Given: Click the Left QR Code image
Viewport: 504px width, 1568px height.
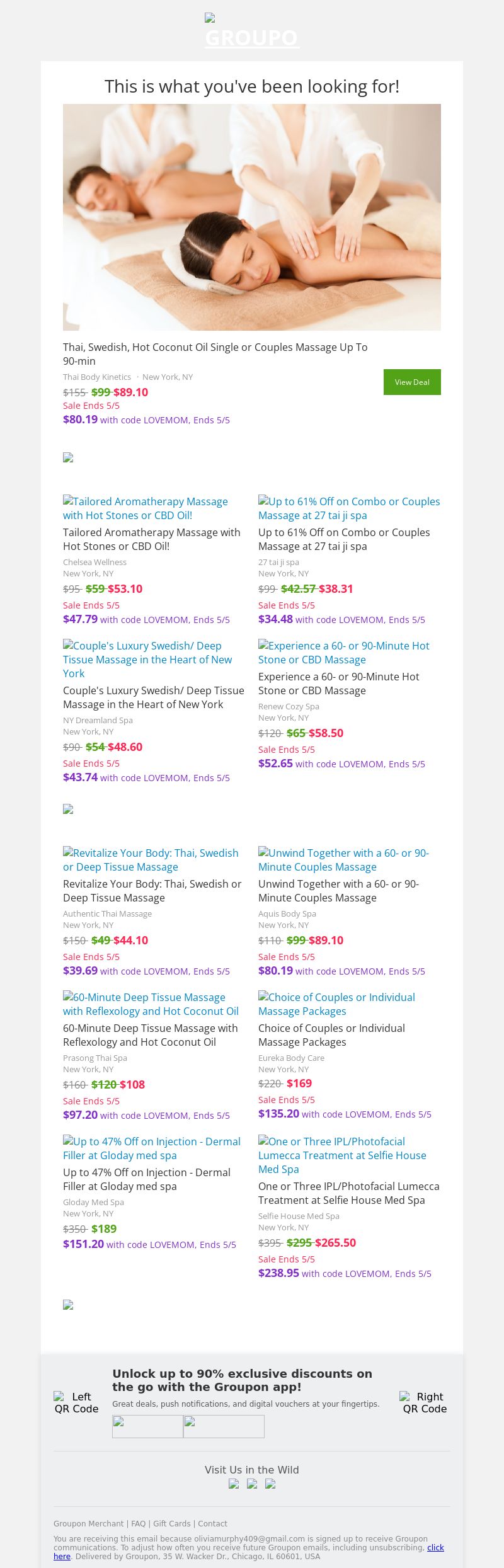Looking at the screenshot, I should (x=76, y=1402).
